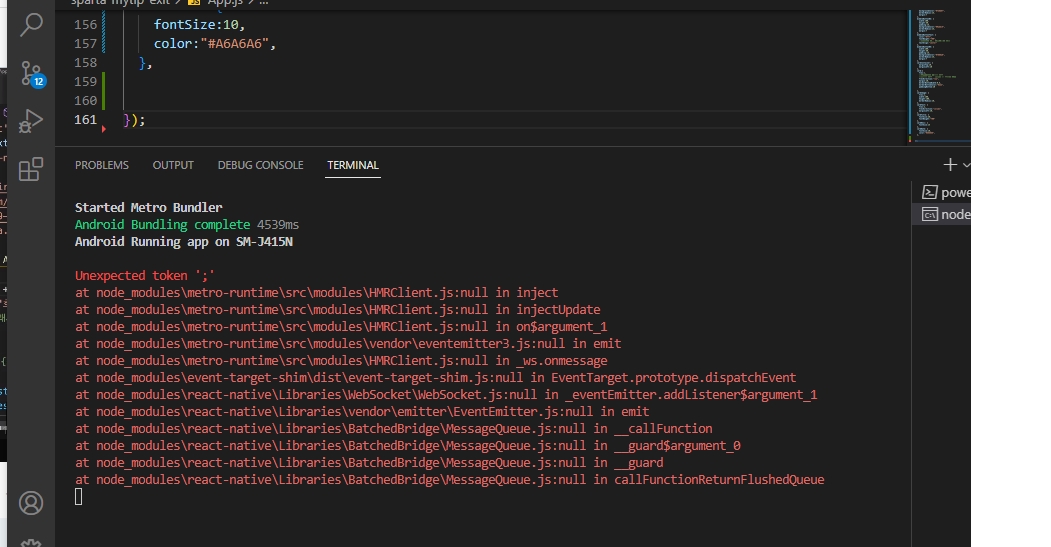Viewport: 1051px width, 547px height.
Task: Click line number 159 in gutter
Action: (86, 82)
